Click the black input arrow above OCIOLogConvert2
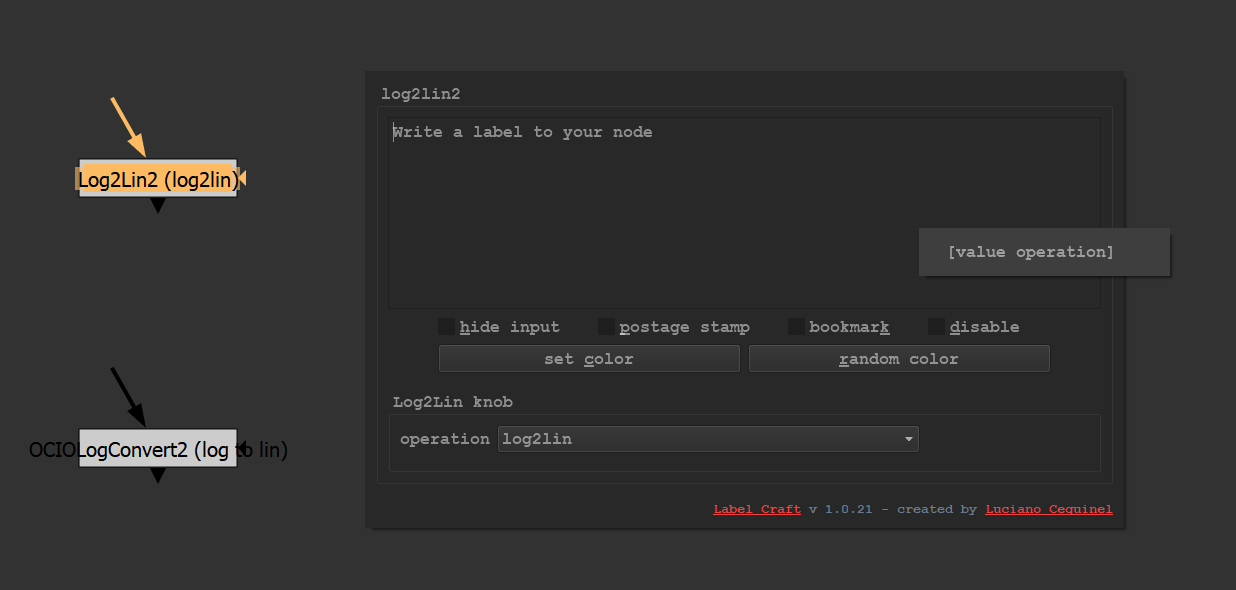This screenshot has width=1236, height=590. tap(128, 396)
